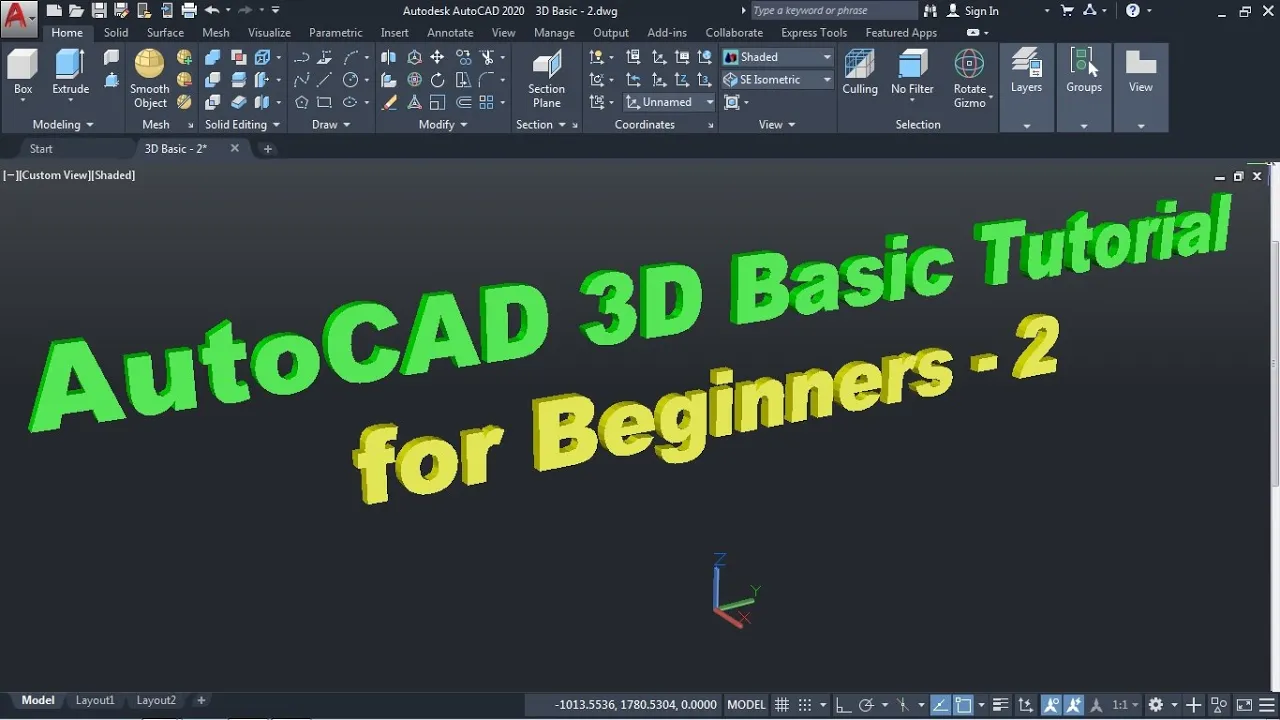
Task: Open the Annotate ribbon tab
Action: 450,32
